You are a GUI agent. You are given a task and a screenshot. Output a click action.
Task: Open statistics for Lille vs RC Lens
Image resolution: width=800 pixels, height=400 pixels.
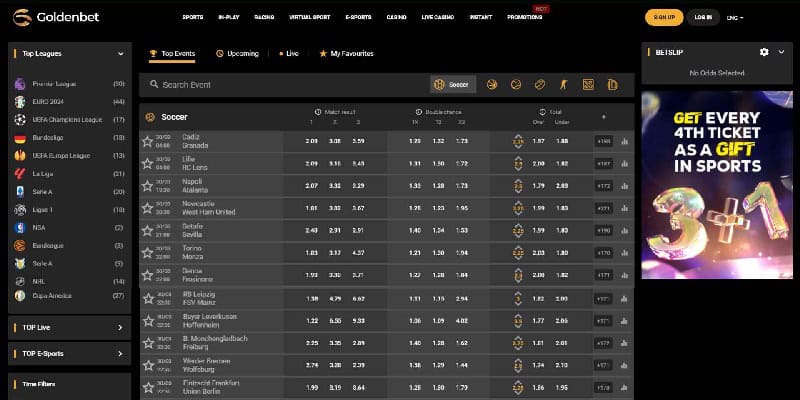click(624, 164)
